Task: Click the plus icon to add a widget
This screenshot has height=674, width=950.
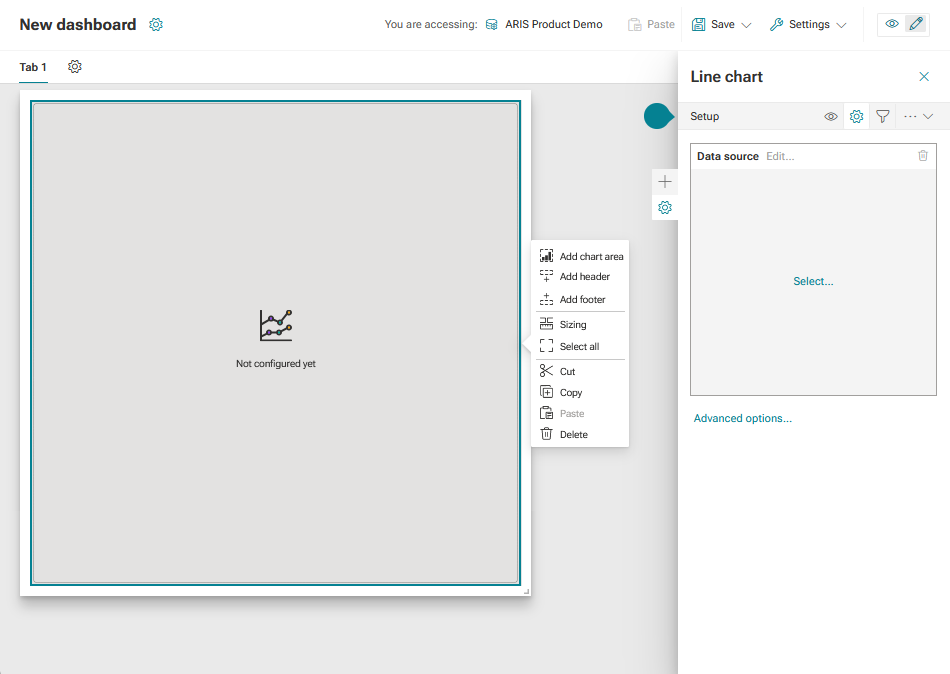Action: click(665, 181)
